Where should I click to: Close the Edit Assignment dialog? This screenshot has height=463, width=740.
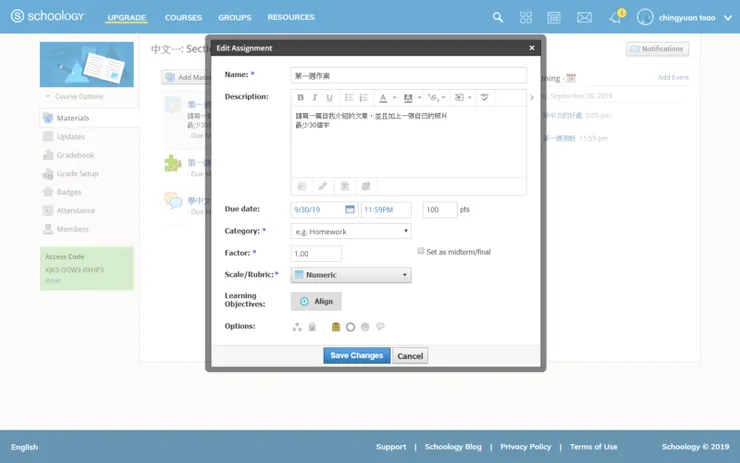coord(532,48)
